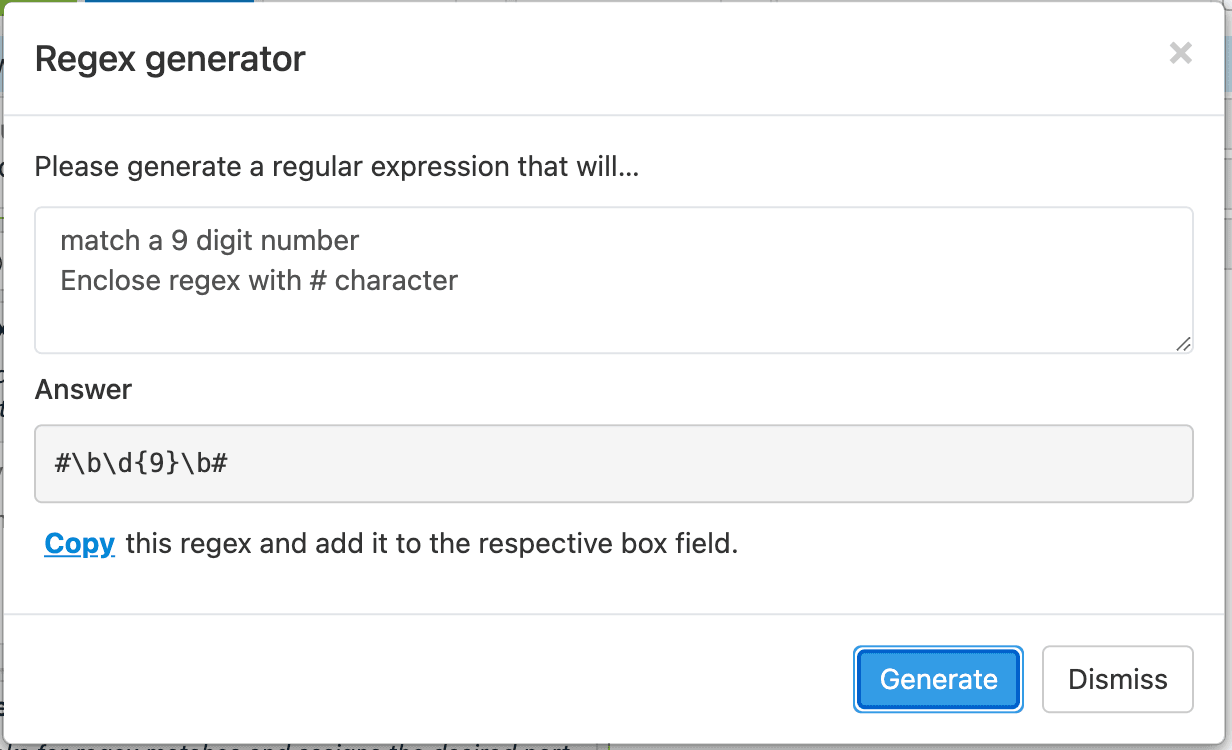Click the italic page text below the dialog
Viewport: 1232px width, 750px height.
[300, 746]
